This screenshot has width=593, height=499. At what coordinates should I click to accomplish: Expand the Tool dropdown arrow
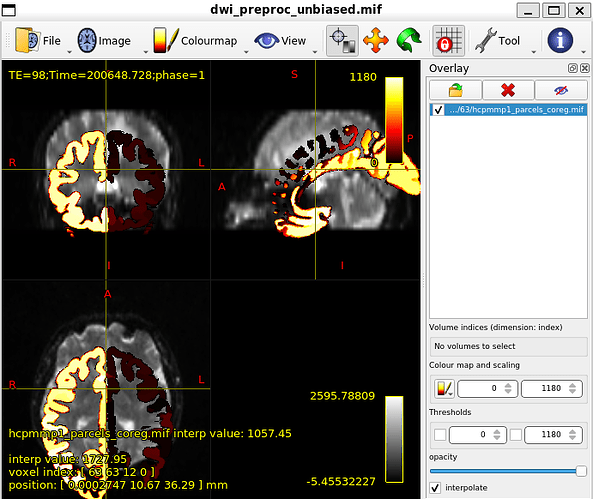tap(534, 52)
